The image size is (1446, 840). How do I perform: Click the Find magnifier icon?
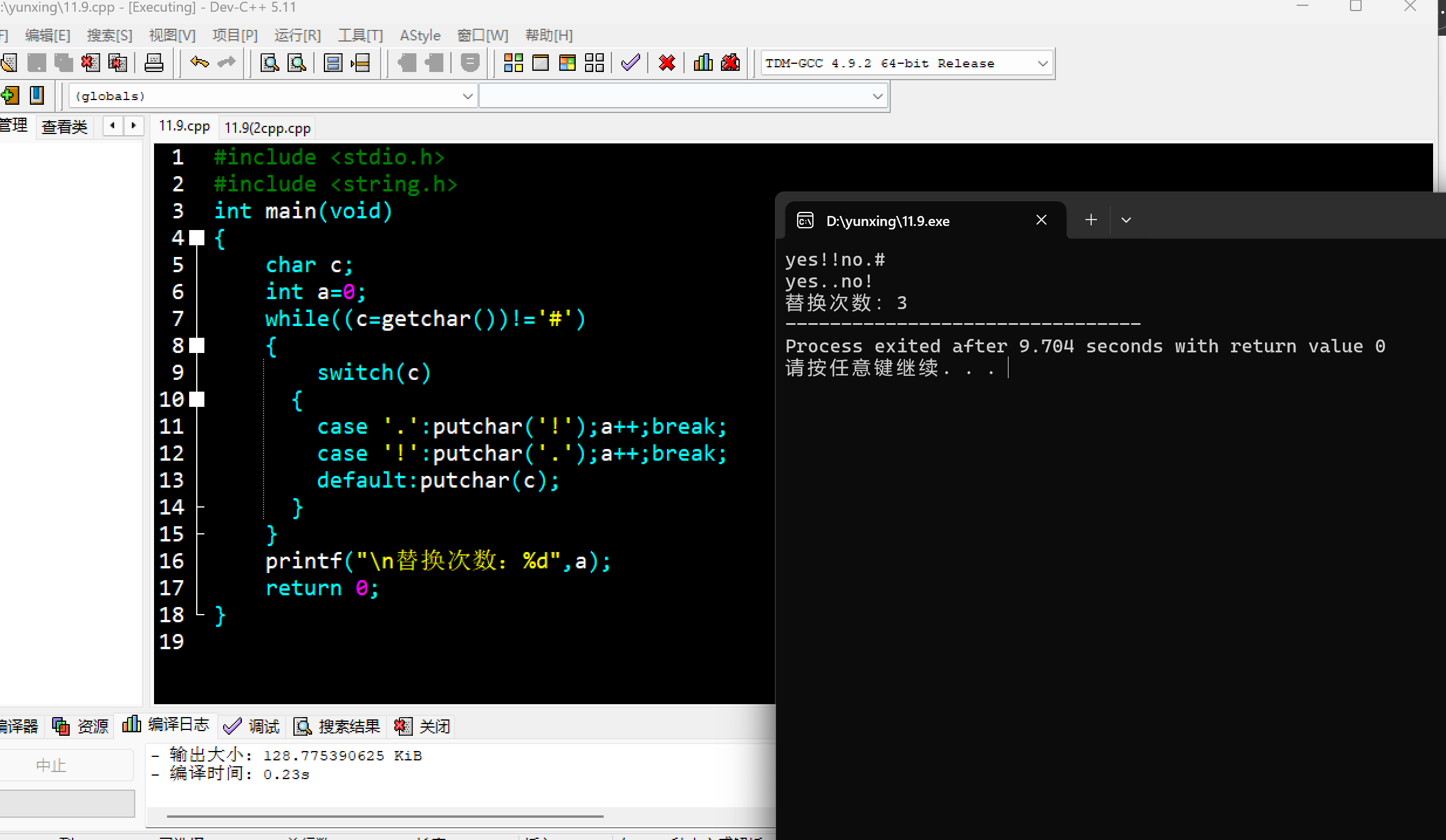tap(269, 63)
